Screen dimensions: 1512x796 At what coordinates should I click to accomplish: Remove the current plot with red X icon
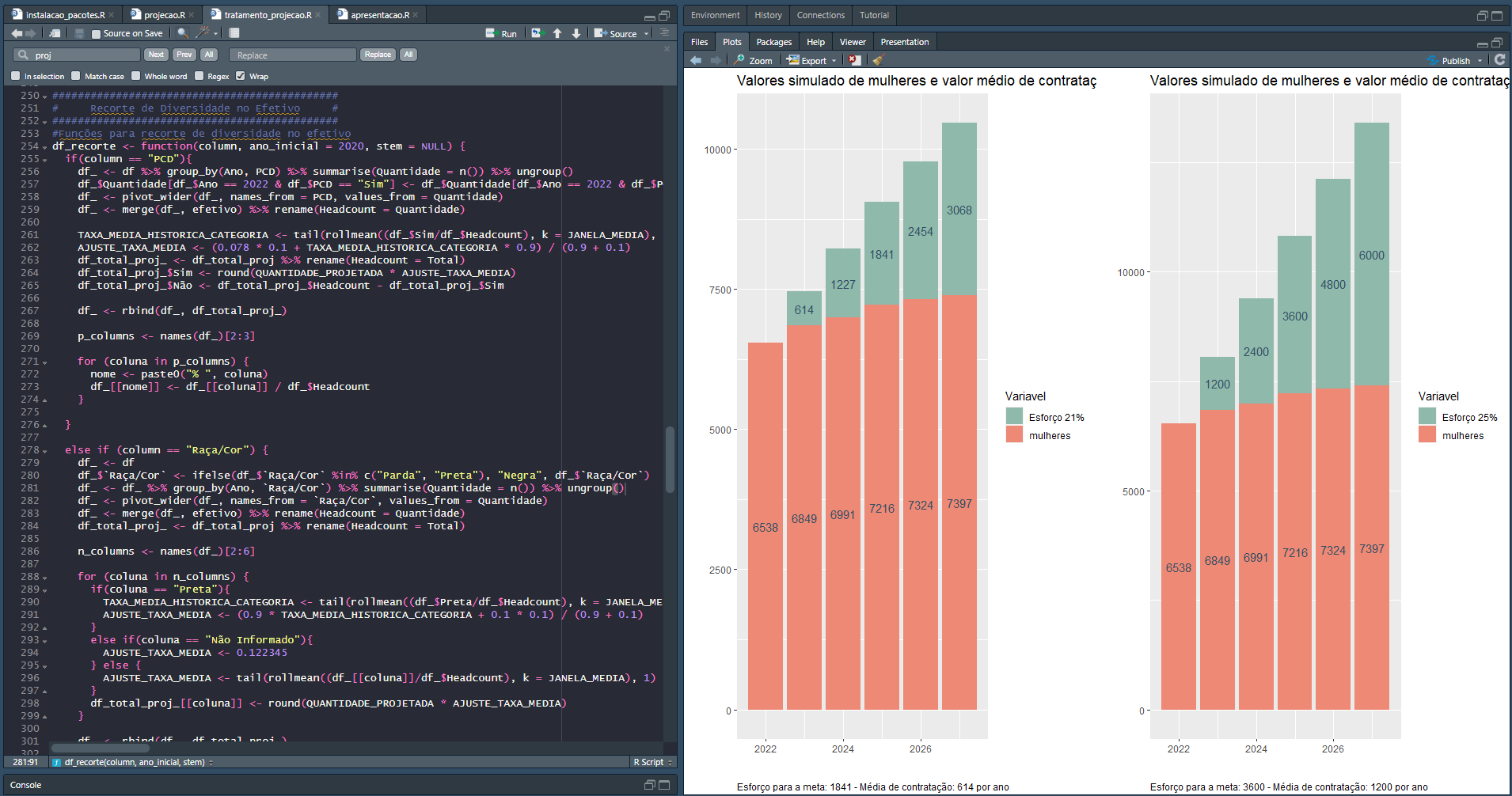coord(854,60)
